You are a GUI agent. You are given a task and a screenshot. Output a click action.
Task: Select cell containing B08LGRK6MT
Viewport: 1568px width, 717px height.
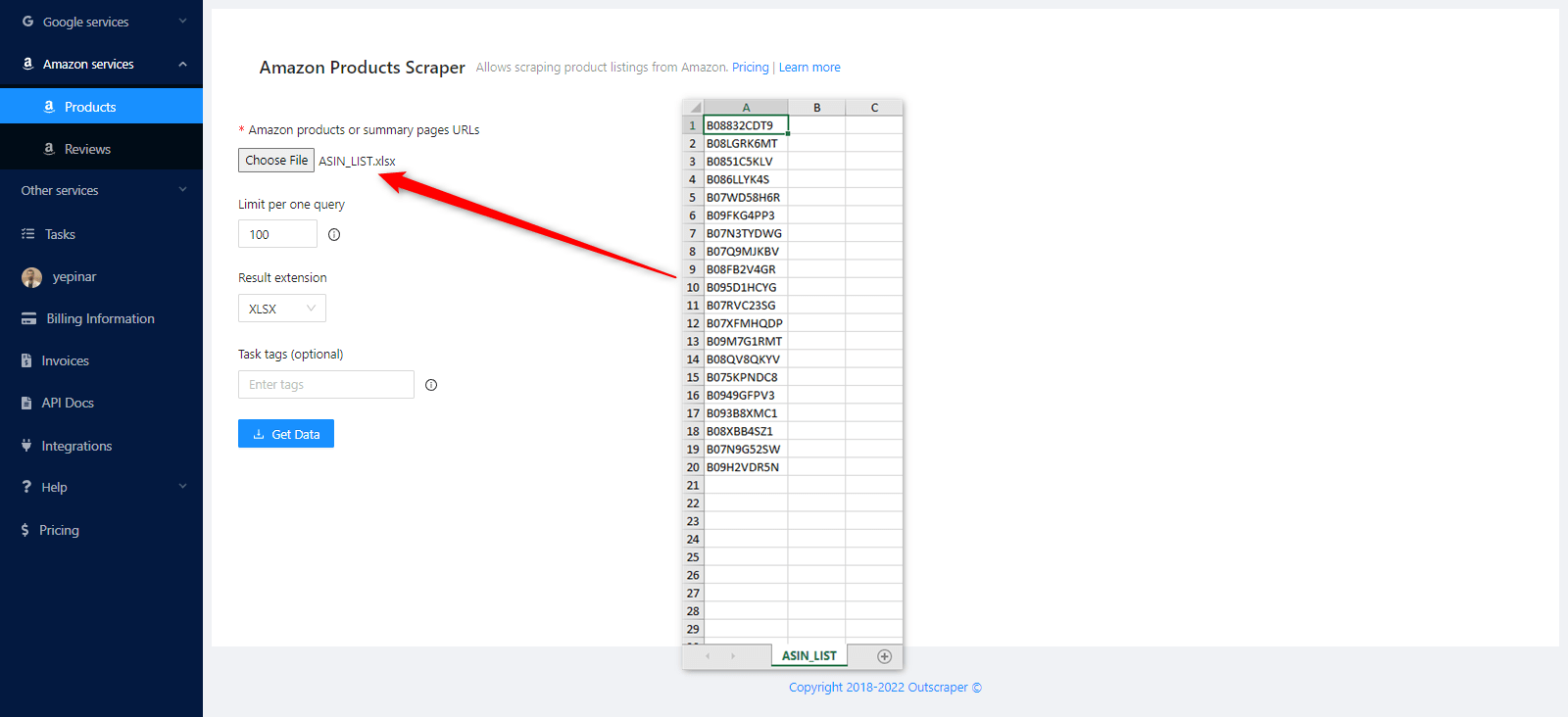pos(746,143)
